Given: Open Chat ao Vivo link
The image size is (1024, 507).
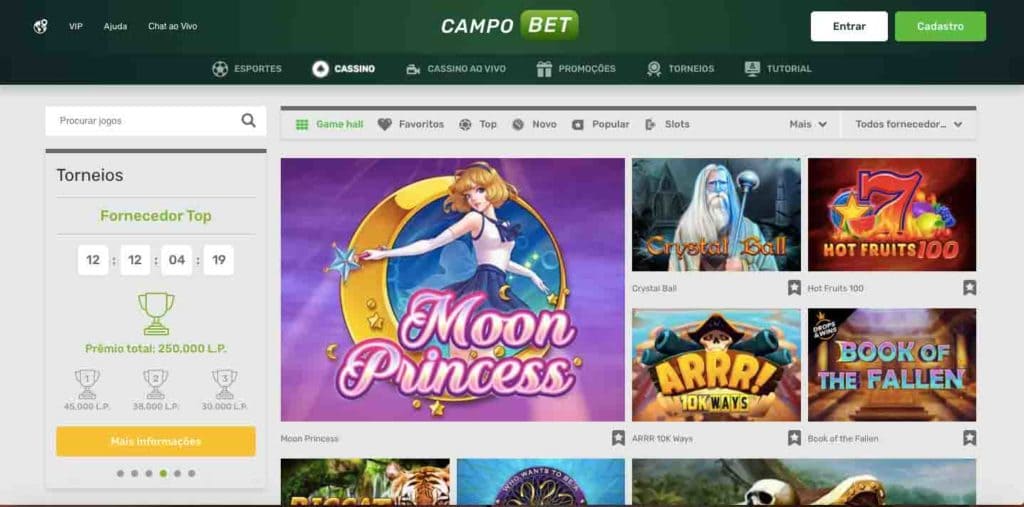Looking at the screenshot, I should click(x=172, y=27).
